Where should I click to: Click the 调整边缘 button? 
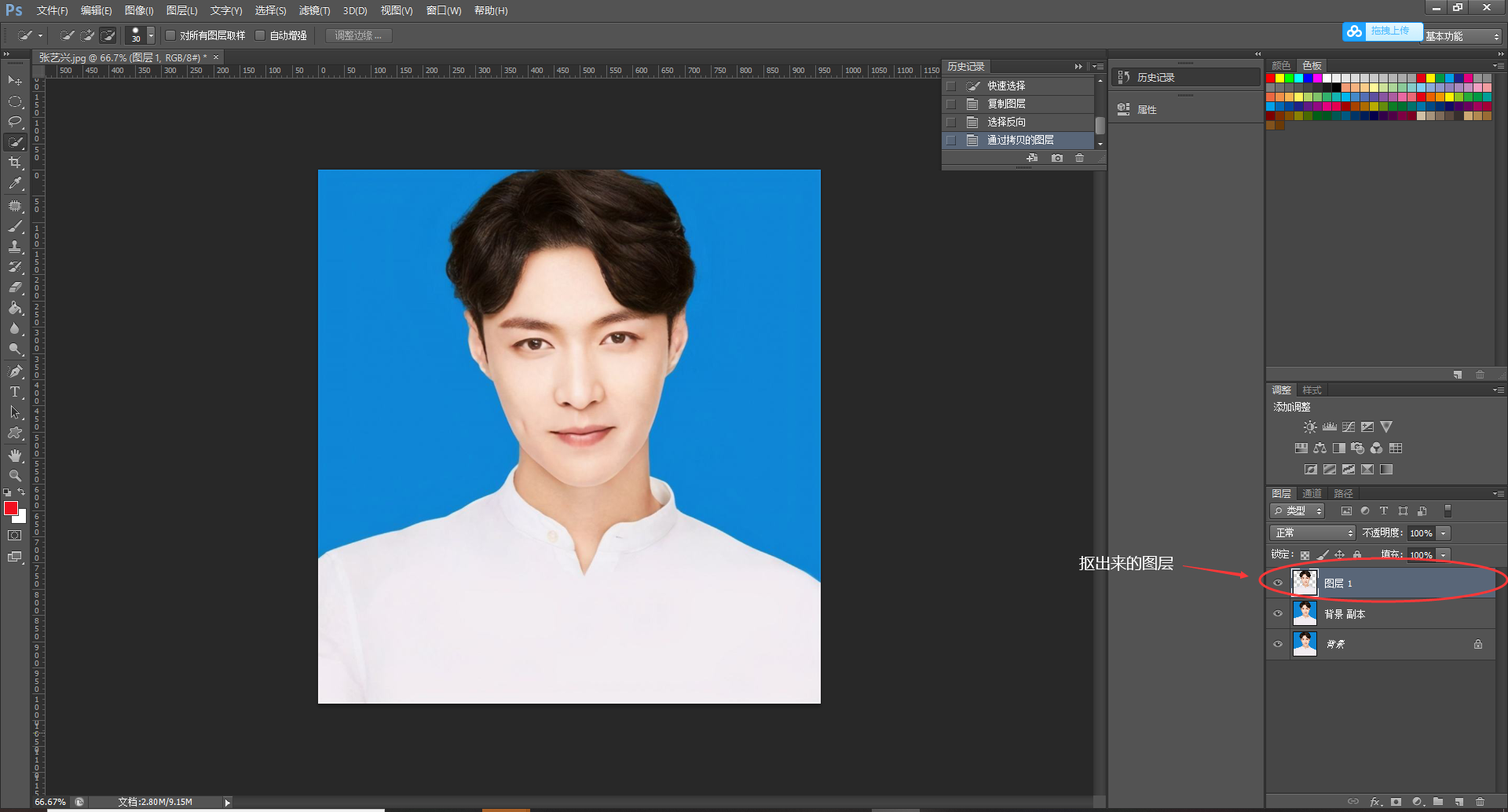coord(358,35)
